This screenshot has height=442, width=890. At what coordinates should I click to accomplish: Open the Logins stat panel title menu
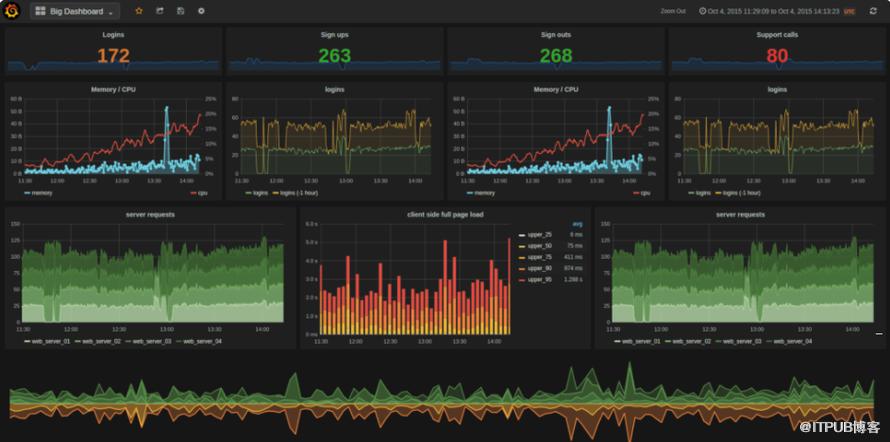(113, 34)
